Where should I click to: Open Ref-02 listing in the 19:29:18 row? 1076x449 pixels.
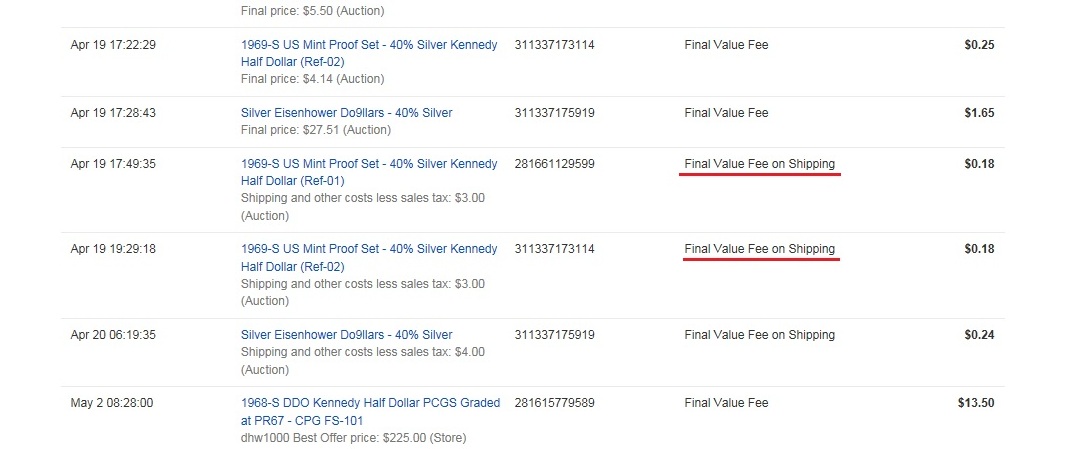point(369,257)
